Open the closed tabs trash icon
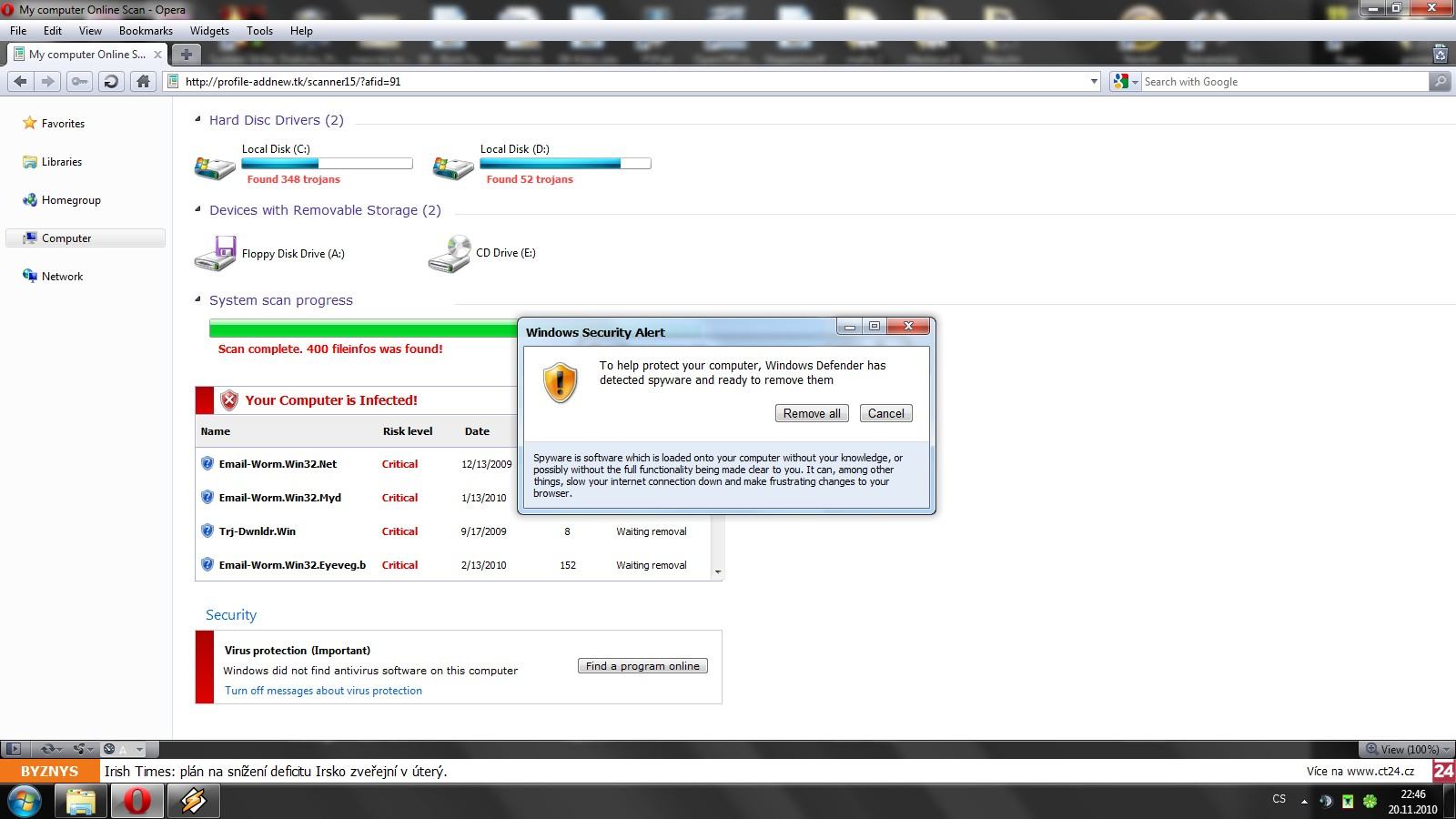Image resolution: width=1456 pixels, height=819 pixels. pos(1441,54)
